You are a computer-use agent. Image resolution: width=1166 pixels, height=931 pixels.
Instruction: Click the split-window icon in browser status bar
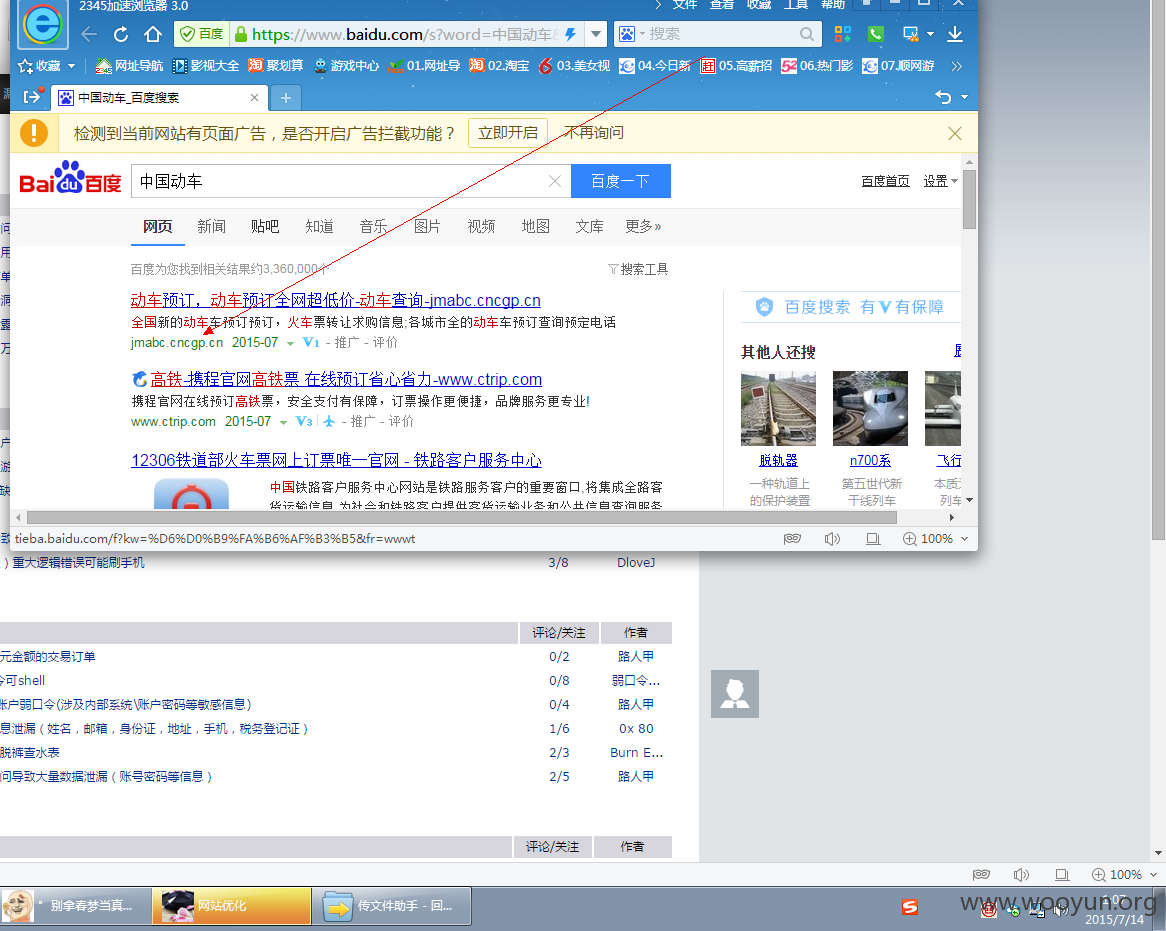tap(873, 538)
